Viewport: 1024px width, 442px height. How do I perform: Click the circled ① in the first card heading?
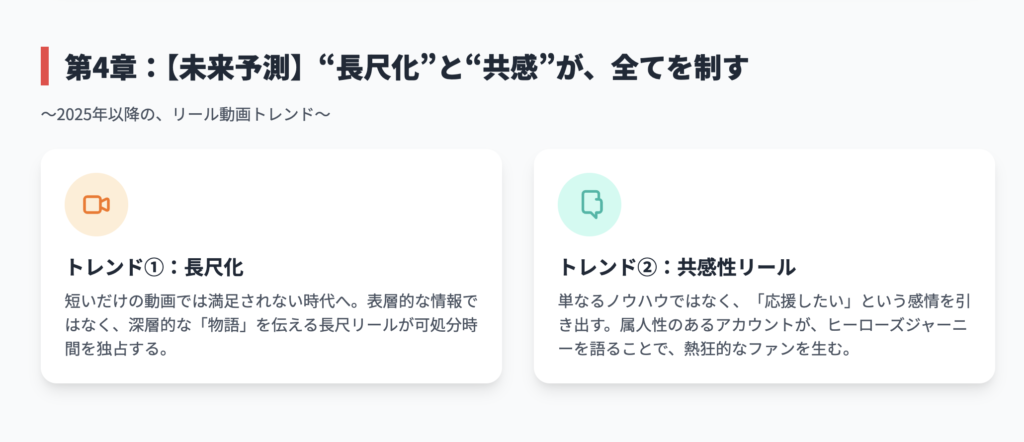(x=152, y=267)
